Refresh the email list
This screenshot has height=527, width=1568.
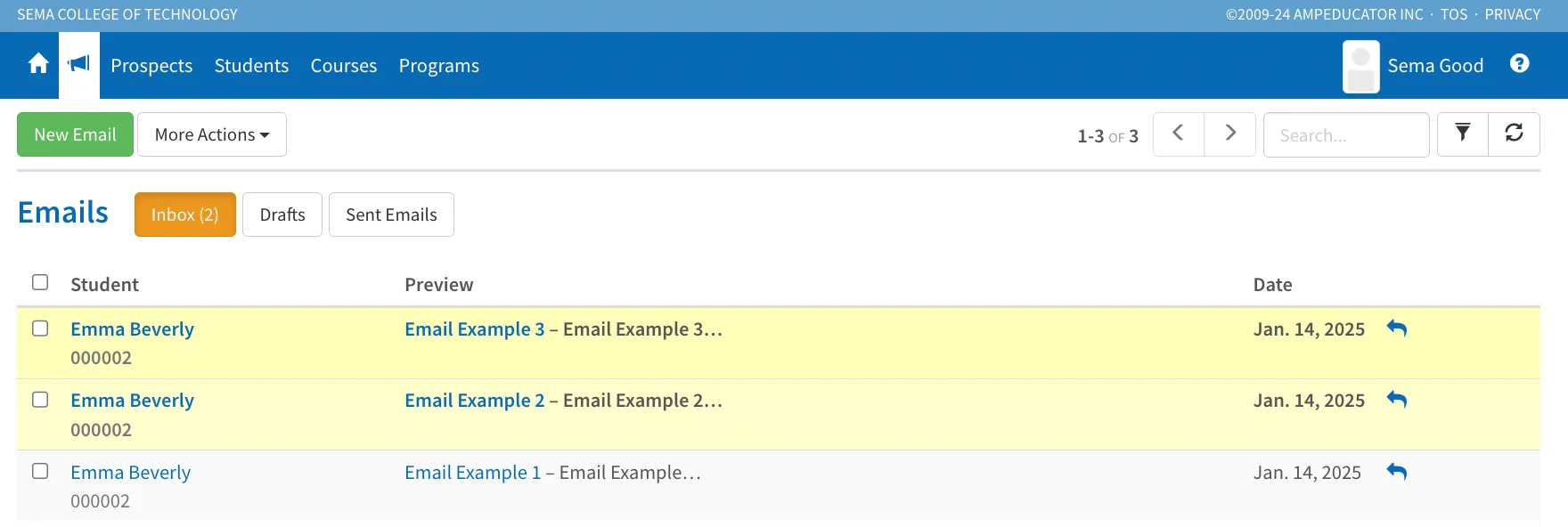click(x=1514, y=134)
